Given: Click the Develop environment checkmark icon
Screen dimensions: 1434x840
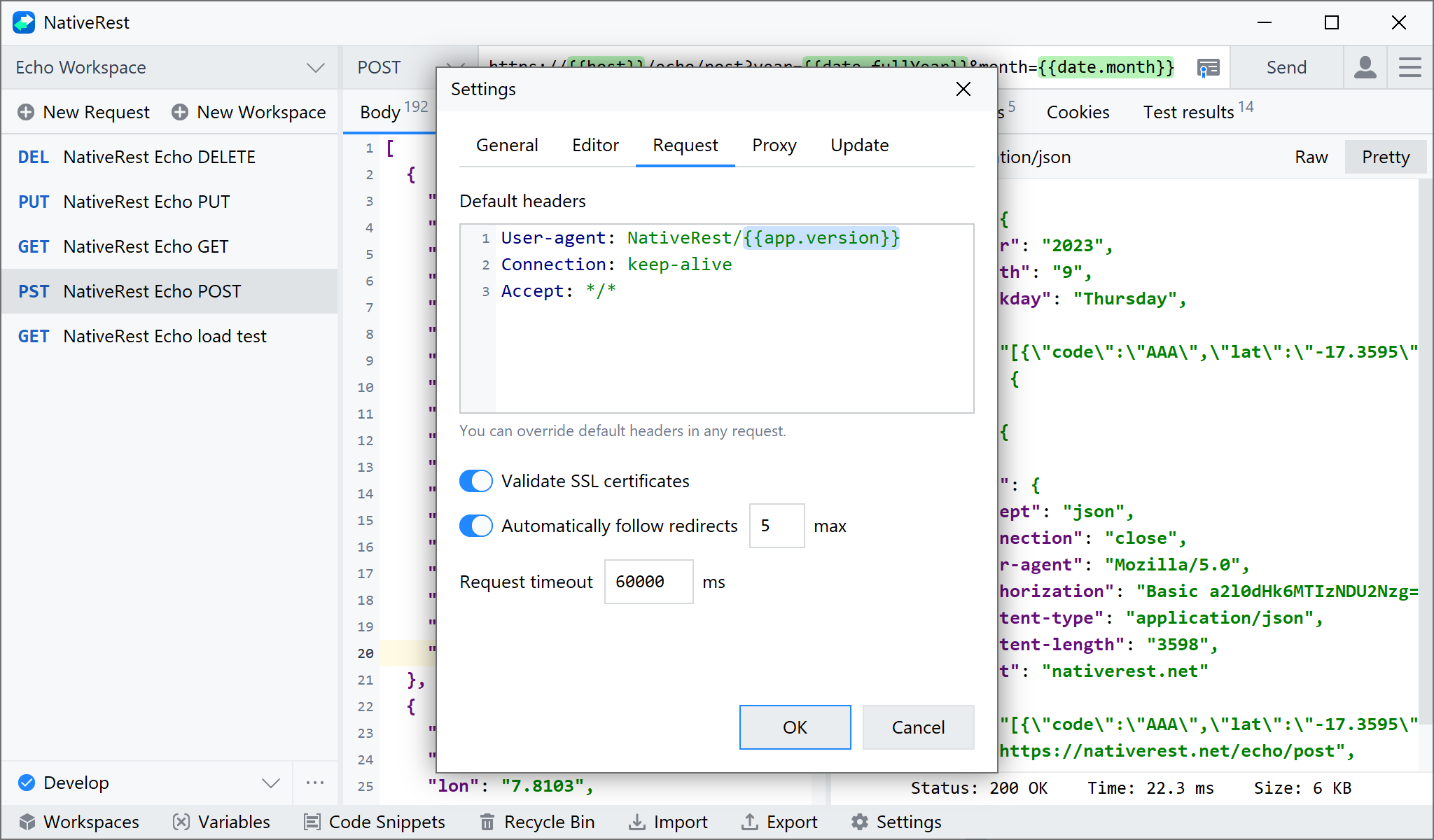Looking at the screenshot, I should pyautogui.click(x=27, y=783).
